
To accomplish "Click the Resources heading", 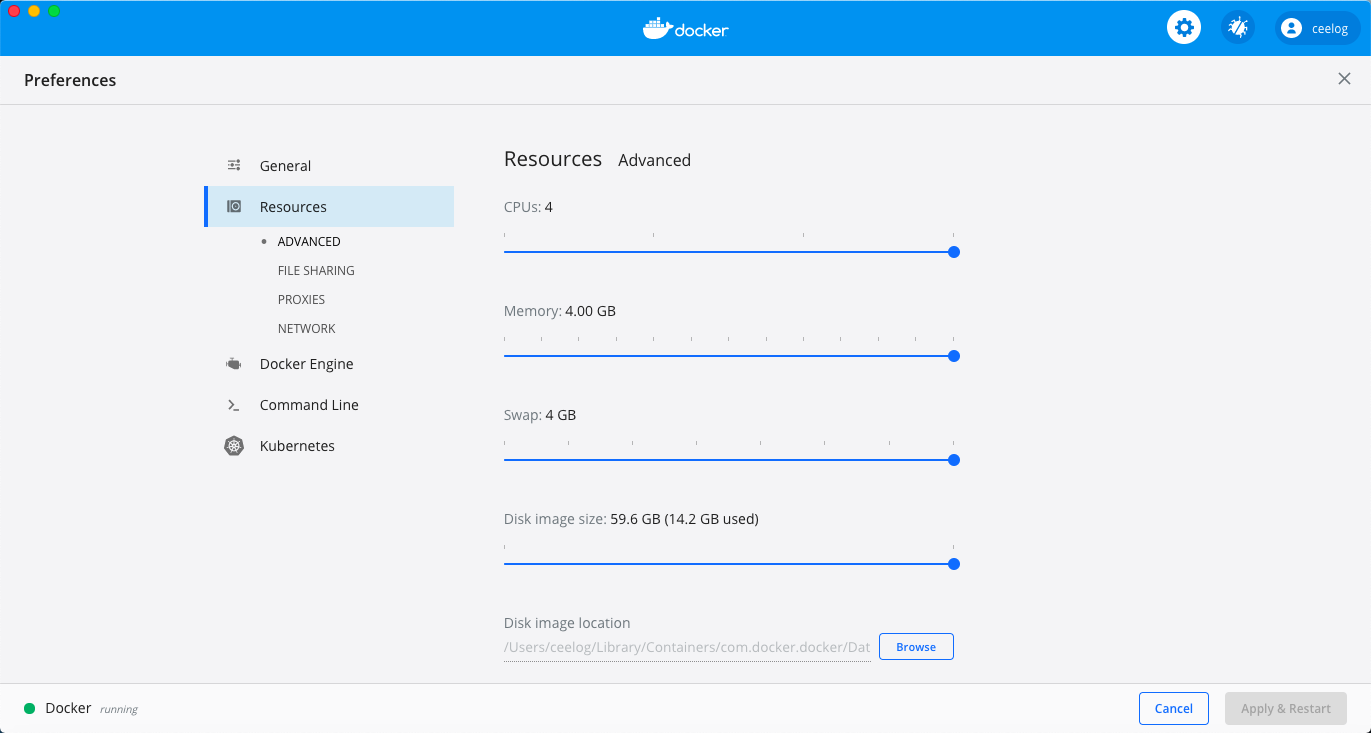I will pos(553,159).
